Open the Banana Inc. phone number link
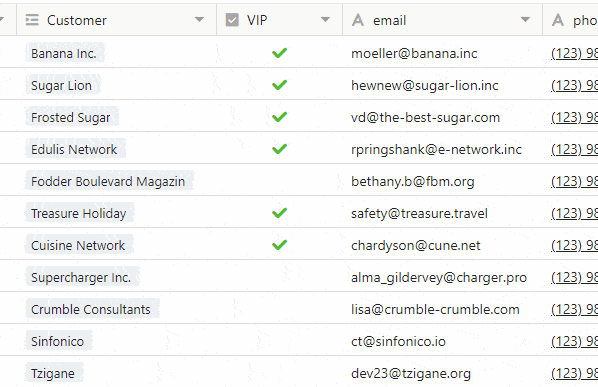598x387 pixels. [574, 53]
